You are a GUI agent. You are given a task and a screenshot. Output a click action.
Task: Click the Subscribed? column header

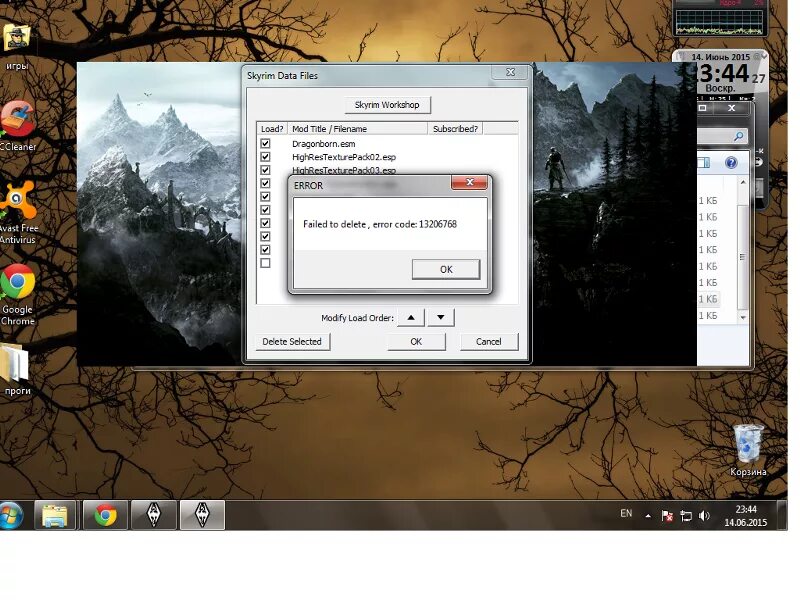pos(455,129)
